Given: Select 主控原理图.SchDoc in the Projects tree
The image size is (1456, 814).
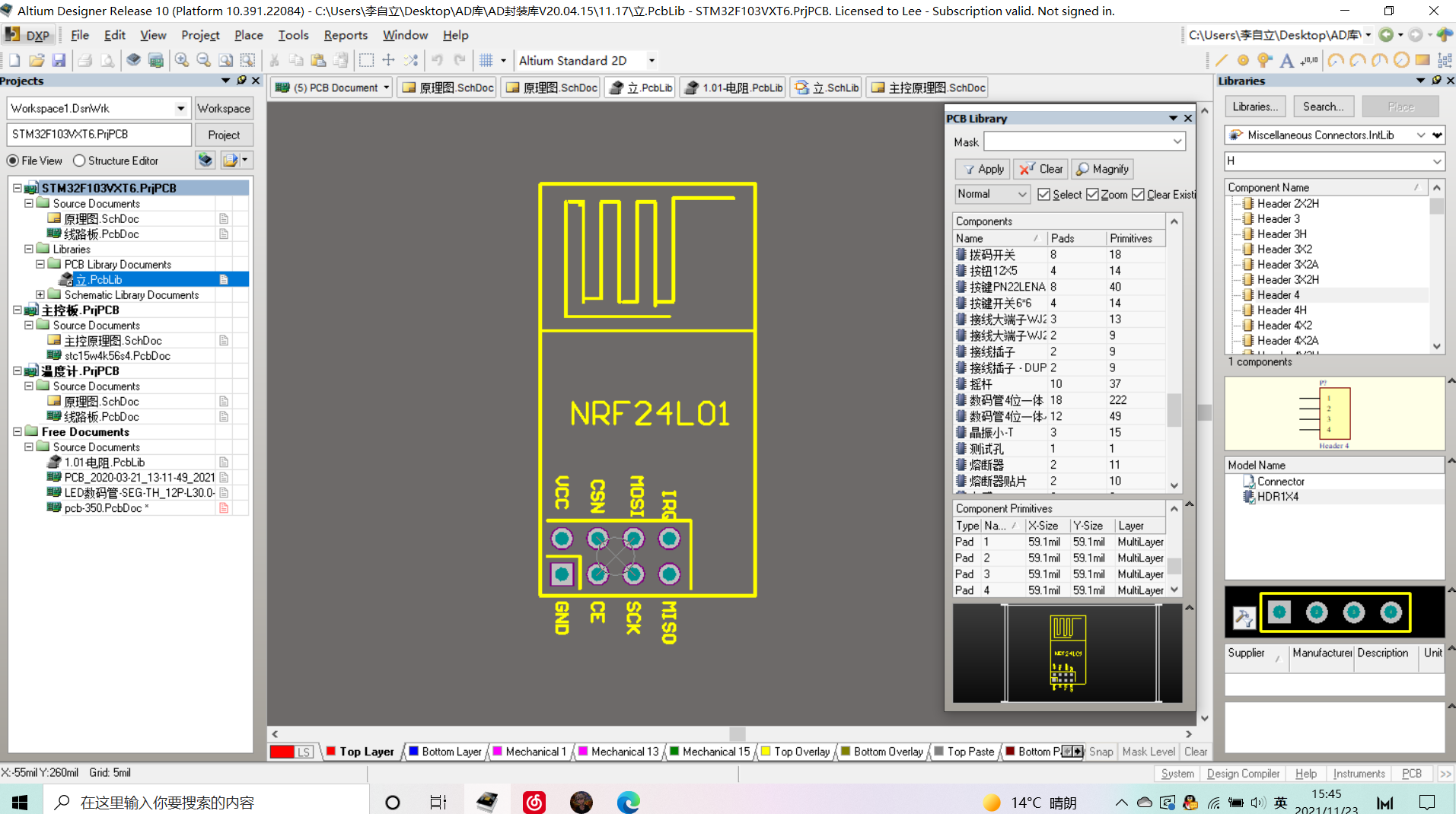Looking at the screenshot, I should [113, 340].
